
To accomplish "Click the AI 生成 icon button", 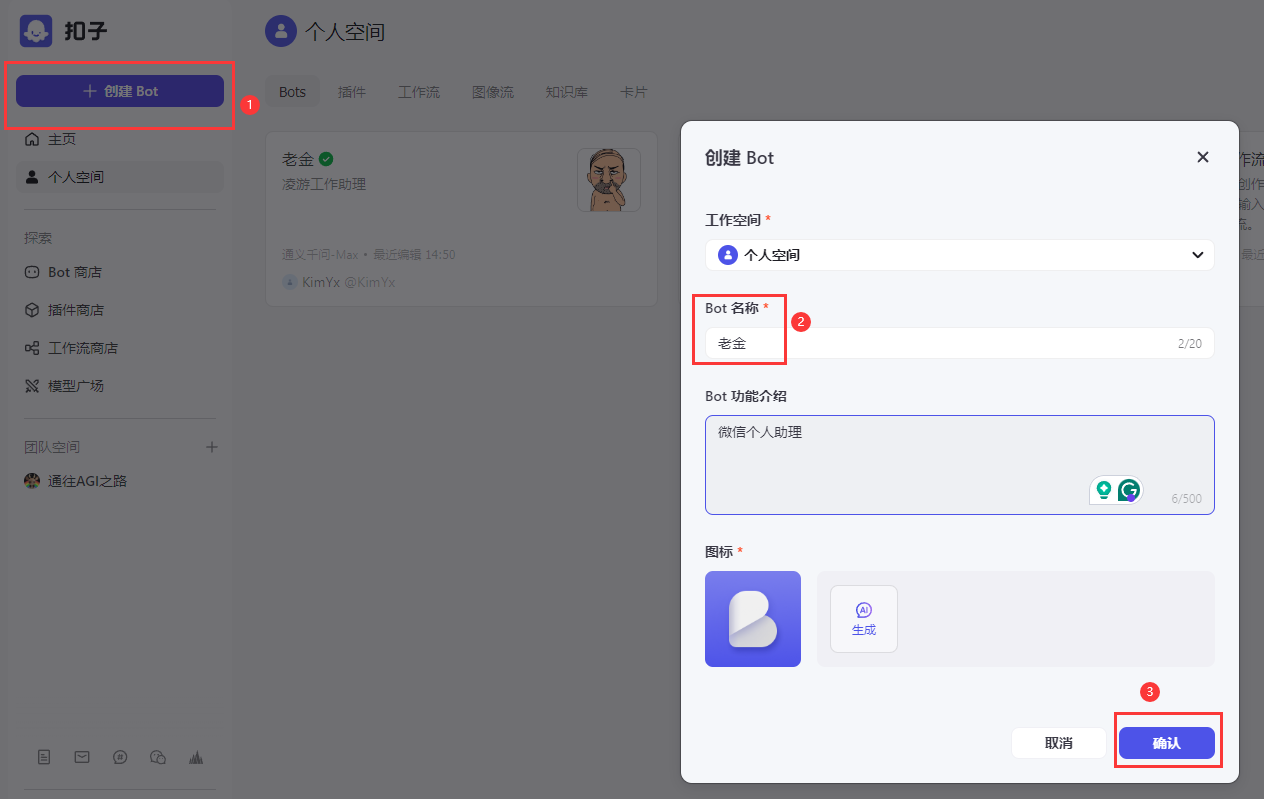I will (x=864, y=619).
